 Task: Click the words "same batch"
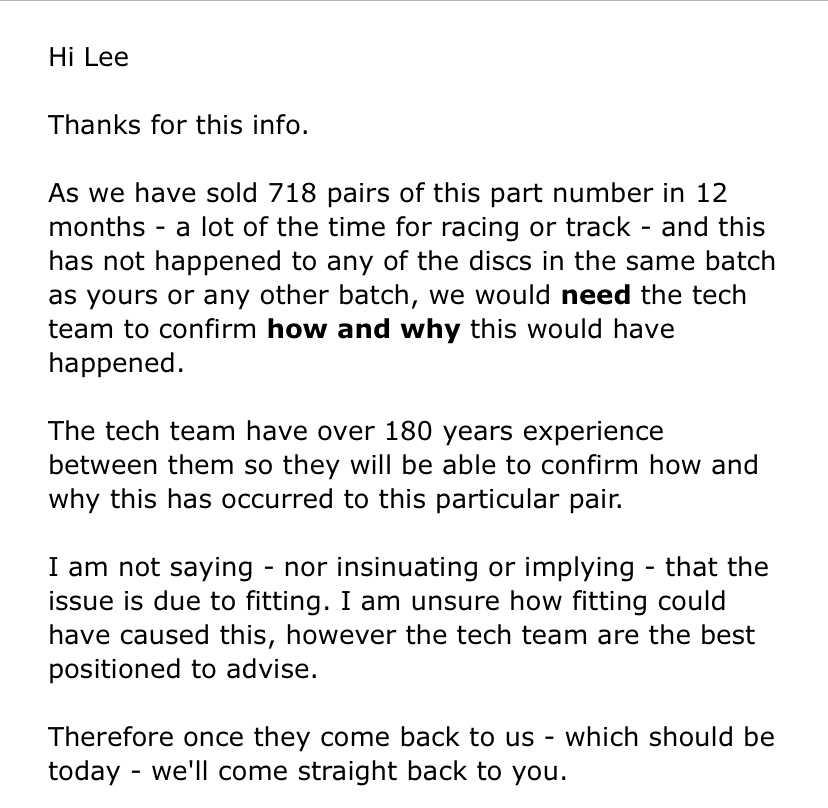[x=708, y=261]
